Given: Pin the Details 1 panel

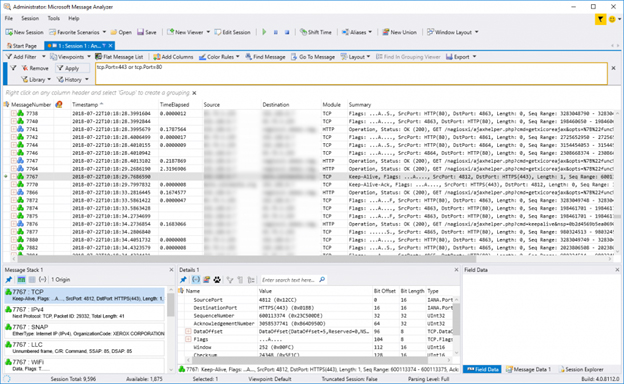Looking at the screenshot, I should (183, 280).
